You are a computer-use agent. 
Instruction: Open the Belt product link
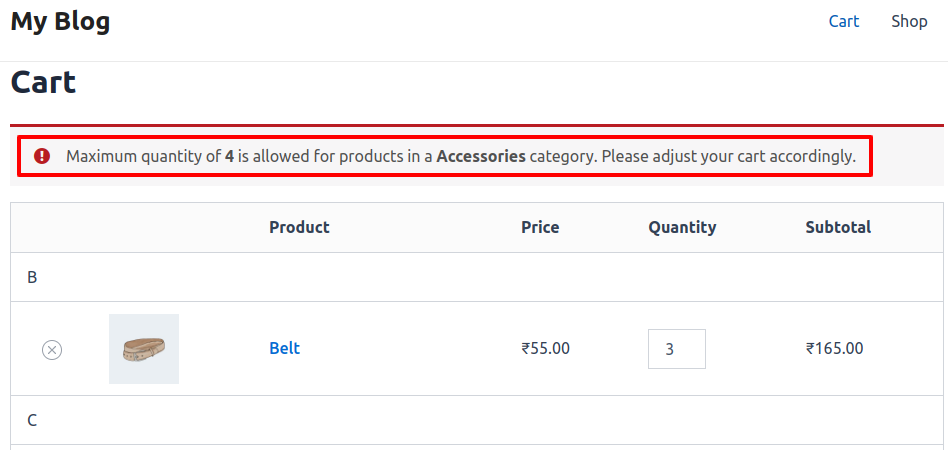(x=284, y=348)
